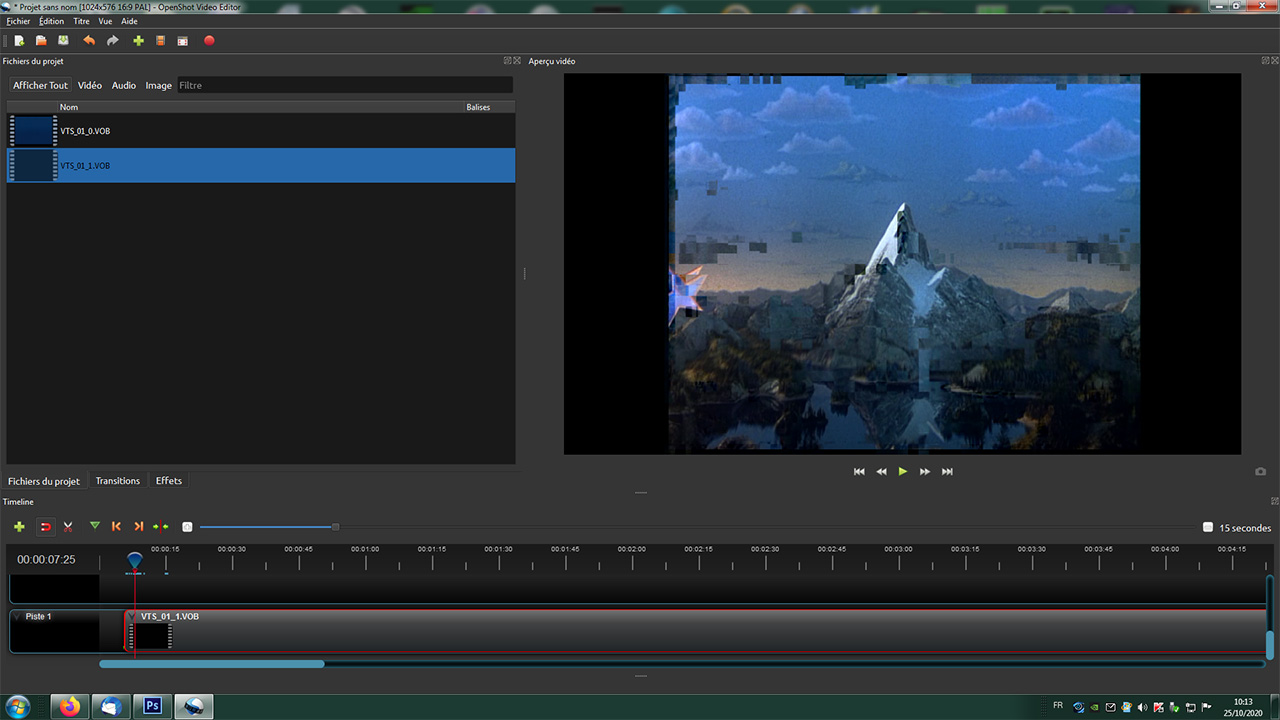Click the FR language indicator
This screenshot has width=1280, height=720.
click(x=1058, y=706)
